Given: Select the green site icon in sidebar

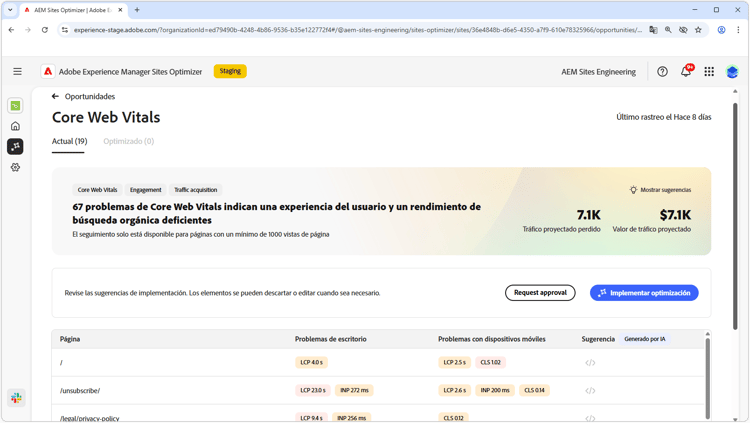Looking at the screenshot, I should (x=15, y=106).
